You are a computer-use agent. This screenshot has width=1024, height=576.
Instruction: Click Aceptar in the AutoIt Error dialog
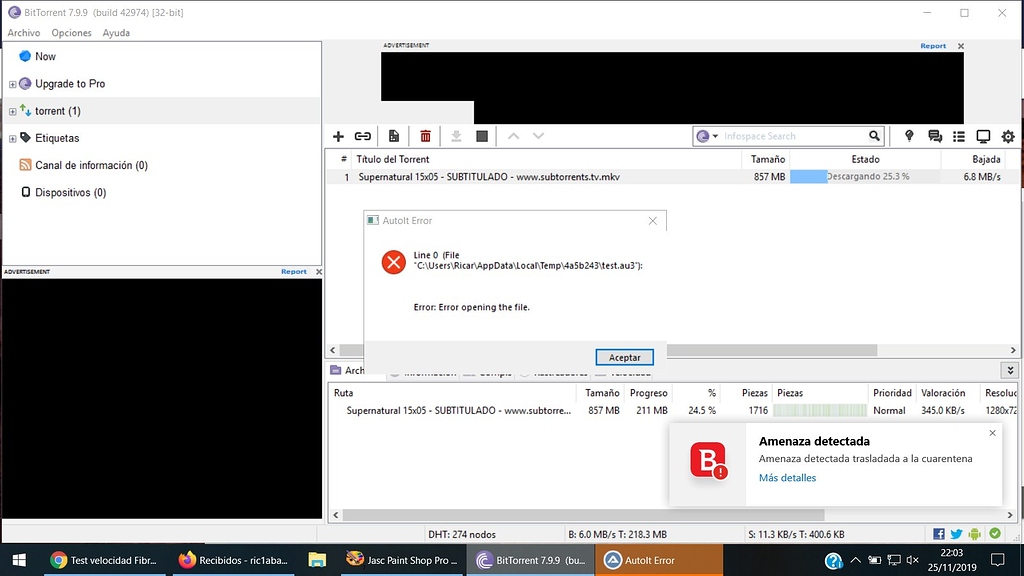(624, 357)
